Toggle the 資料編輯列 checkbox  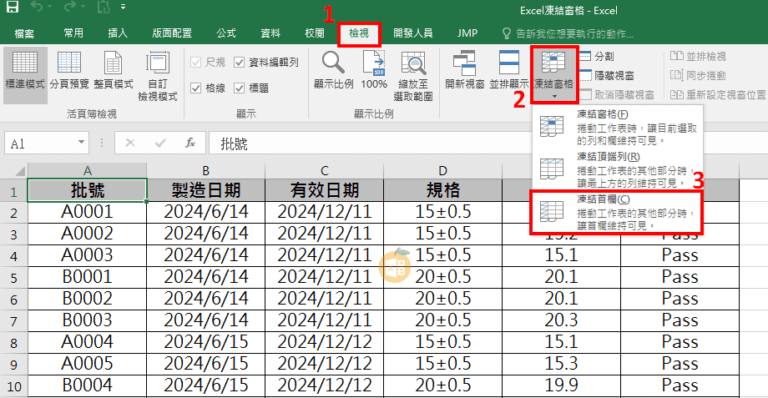coord(240,62)
